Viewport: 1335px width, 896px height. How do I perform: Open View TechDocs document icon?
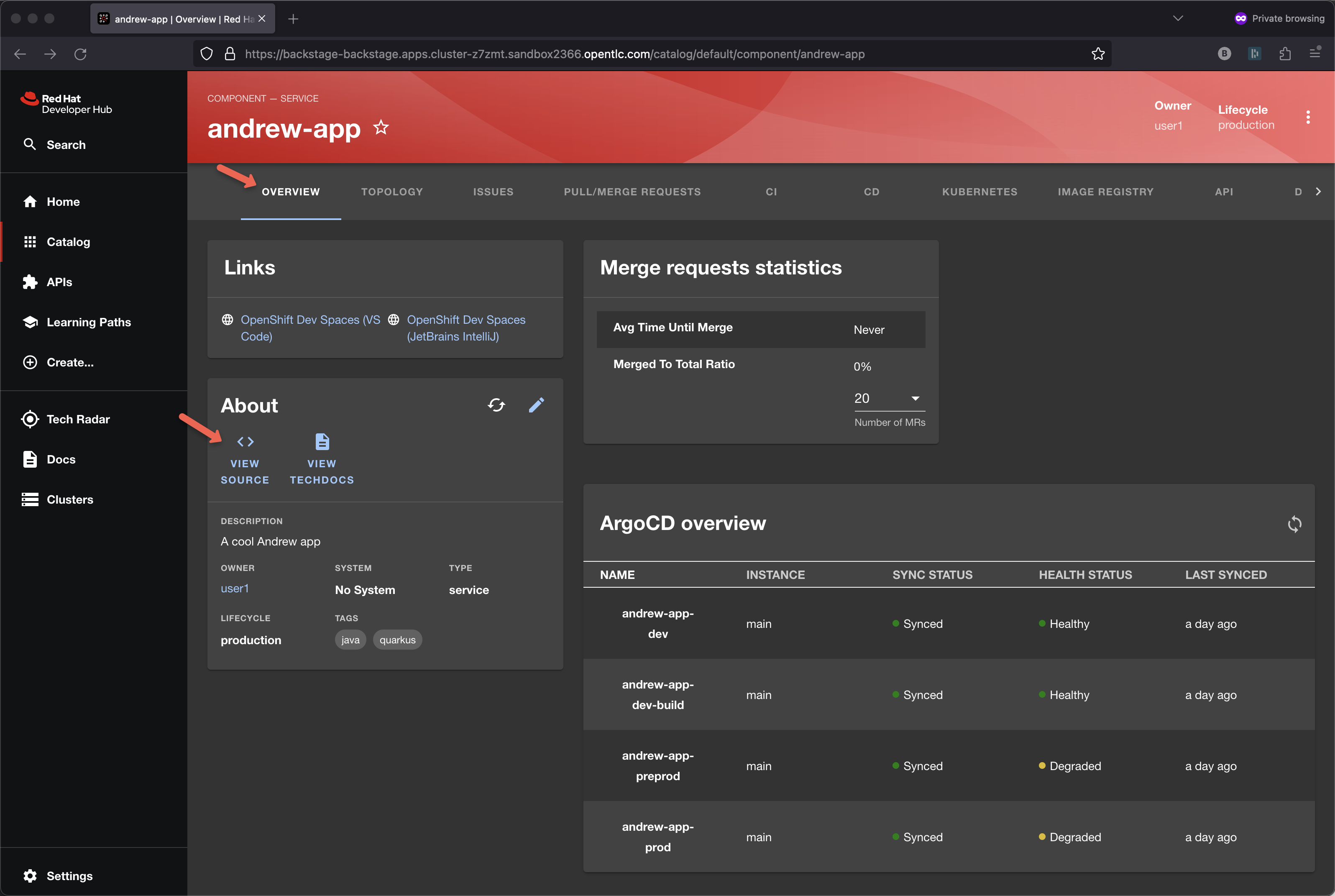322,442
